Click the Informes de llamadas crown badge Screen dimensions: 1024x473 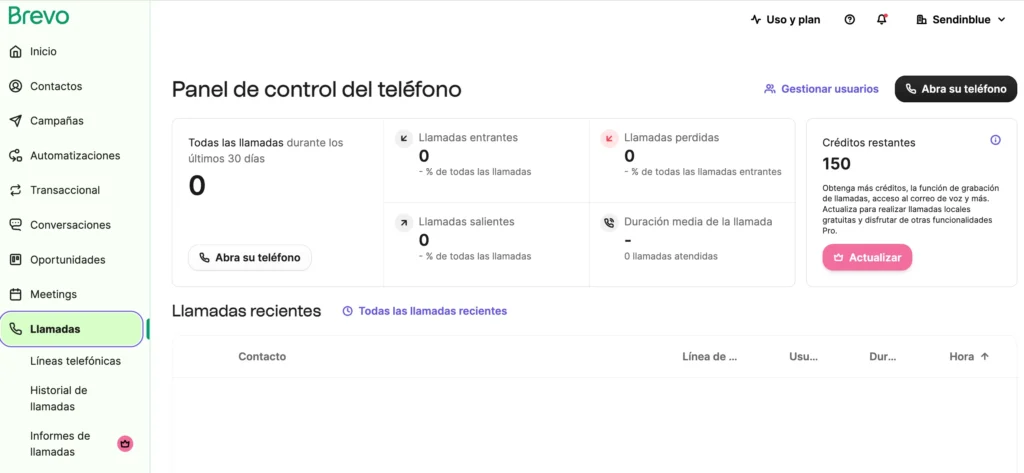125,444
